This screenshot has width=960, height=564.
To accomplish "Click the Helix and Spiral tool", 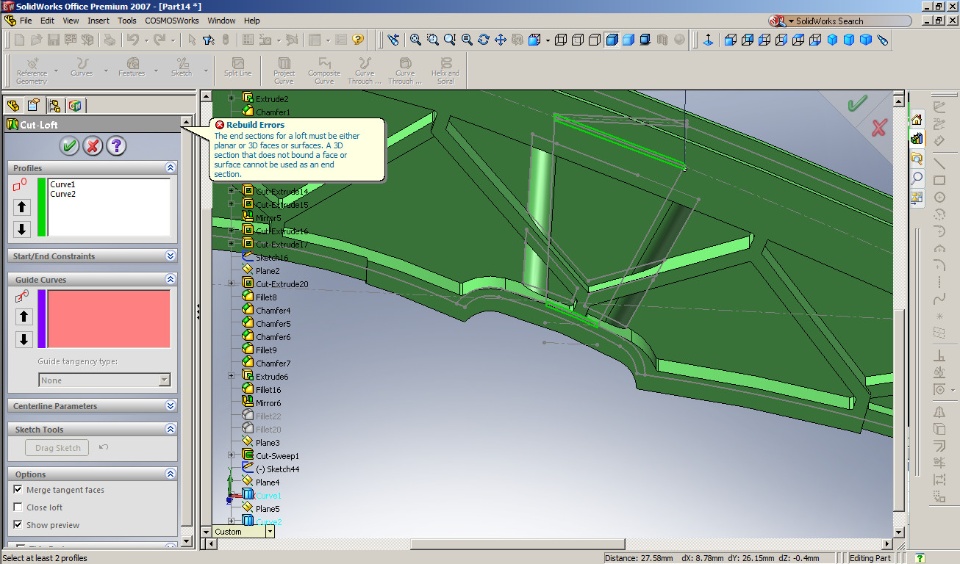I will coord(446,70).
